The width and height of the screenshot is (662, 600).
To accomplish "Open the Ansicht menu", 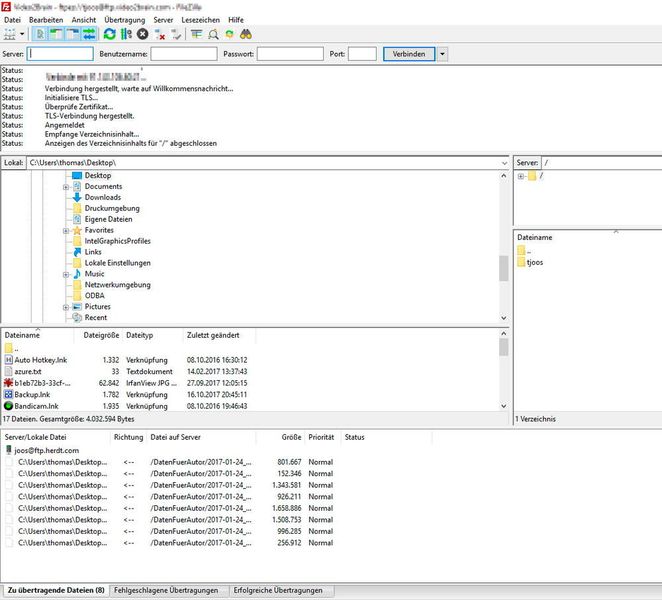I will click(x=84, y=20).
